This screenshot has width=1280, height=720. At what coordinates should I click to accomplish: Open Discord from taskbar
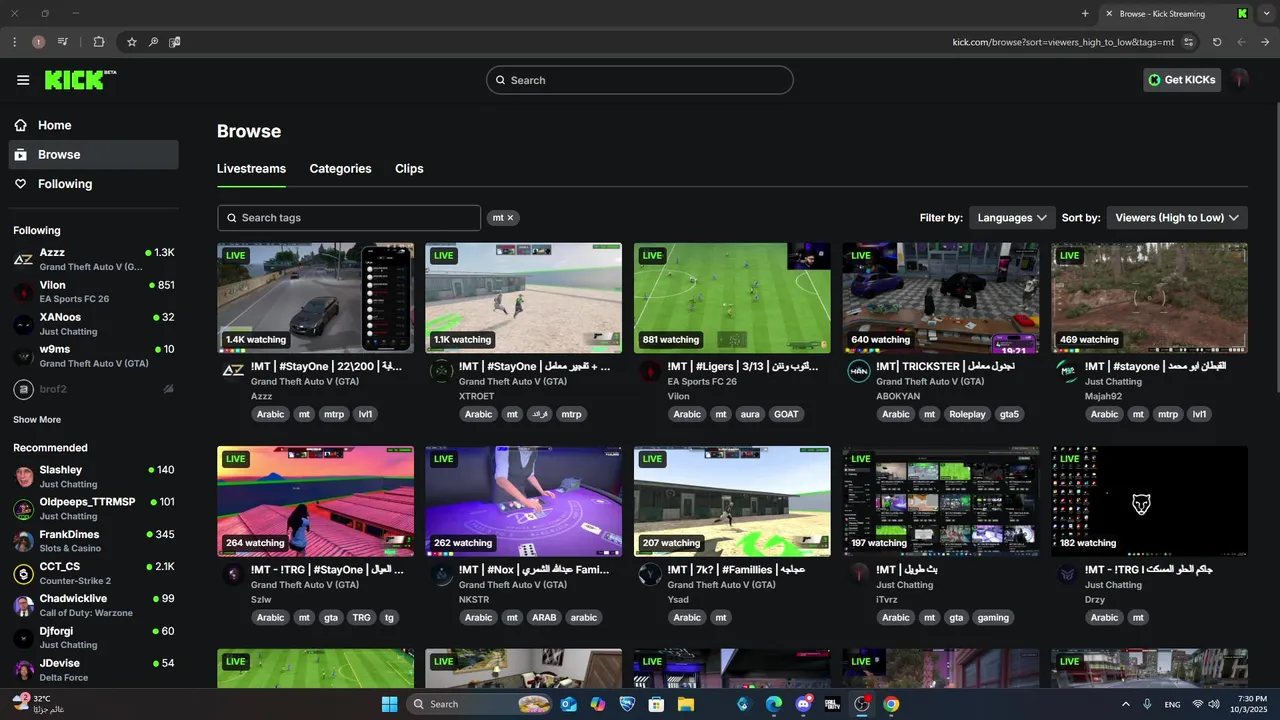[803, 704]
